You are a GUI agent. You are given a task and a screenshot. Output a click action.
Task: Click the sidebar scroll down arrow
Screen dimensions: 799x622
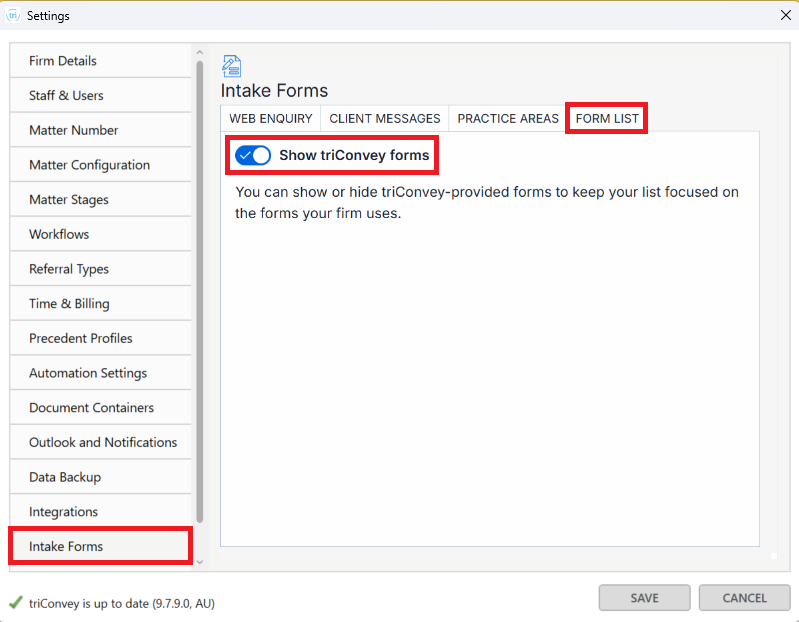tap(200, 561)
